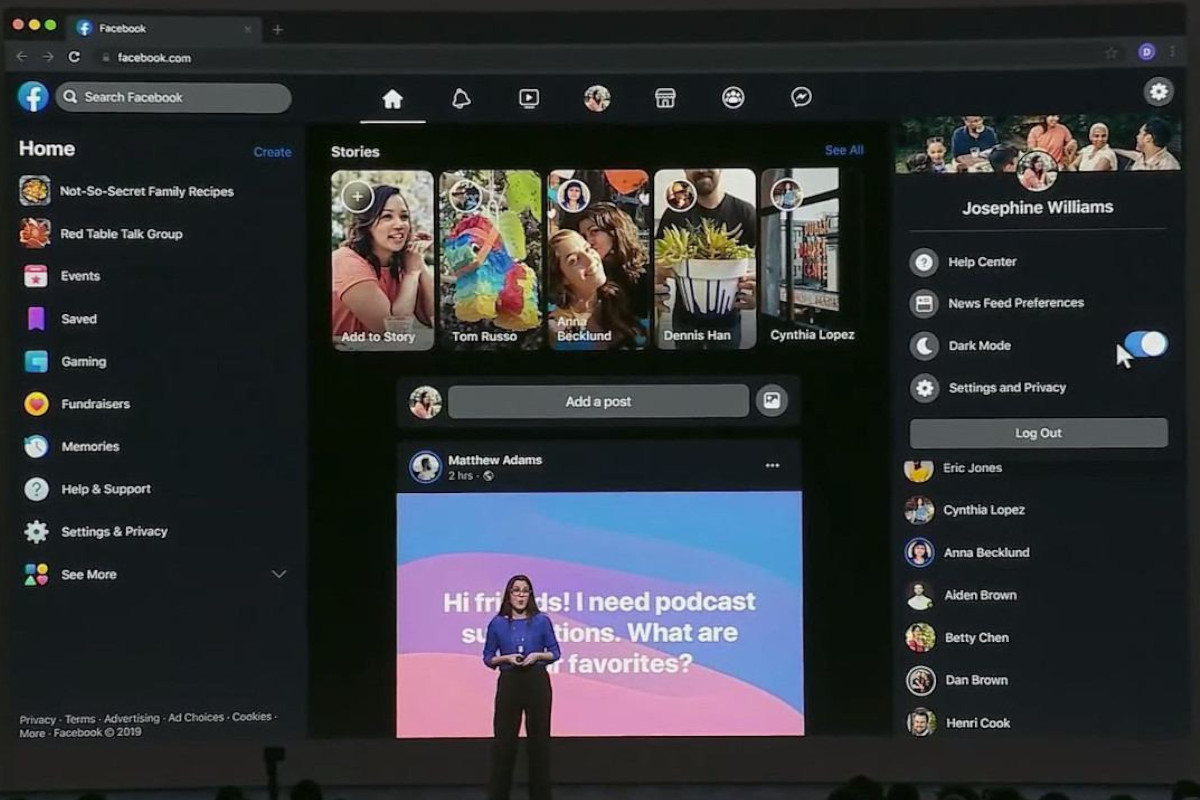Open Events calendar icon
Viewport: 1200px width, 800px height.
(x=36, y=276)
